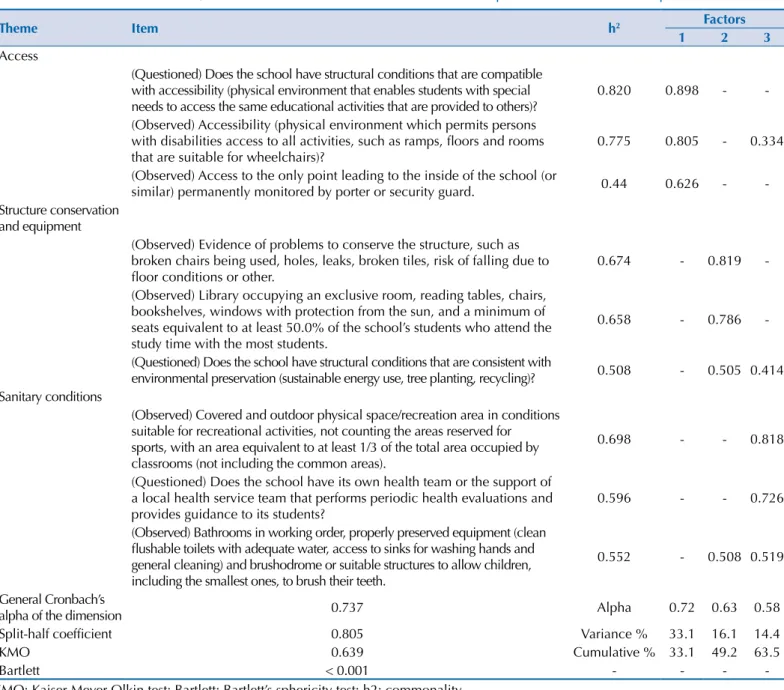The image size is (784, 690).
Task: Select the 0.508 value in the h² column
Action: [614, 370]
